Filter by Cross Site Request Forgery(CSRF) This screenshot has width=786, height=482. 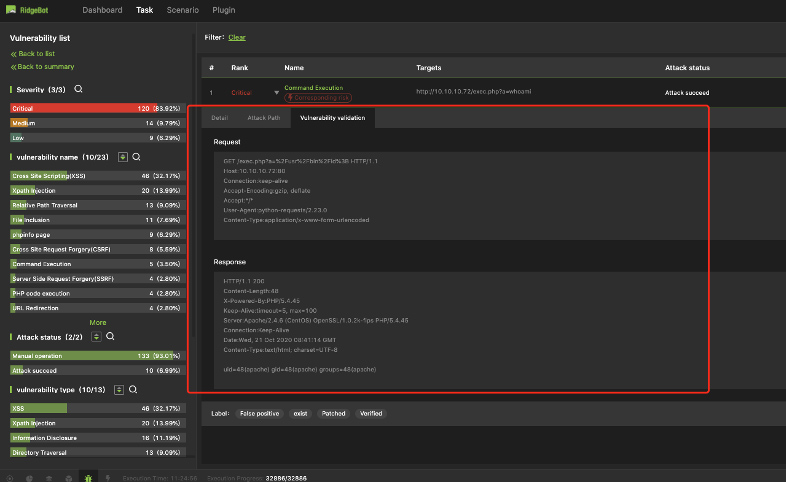[98, 249]
